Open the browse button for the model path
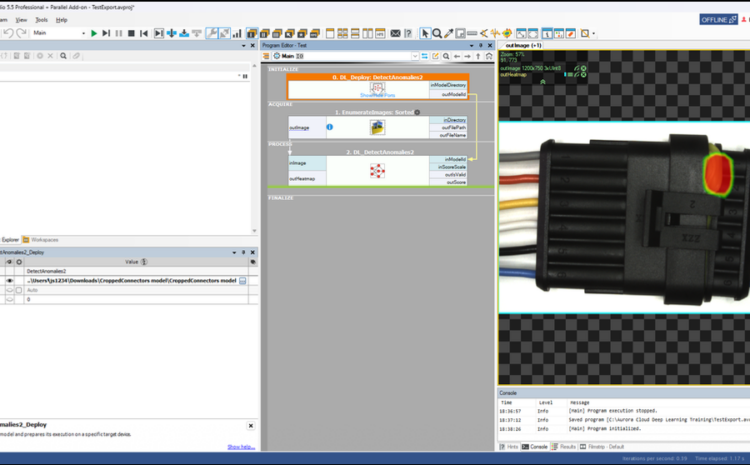750x465 pixels. [242, 281]
